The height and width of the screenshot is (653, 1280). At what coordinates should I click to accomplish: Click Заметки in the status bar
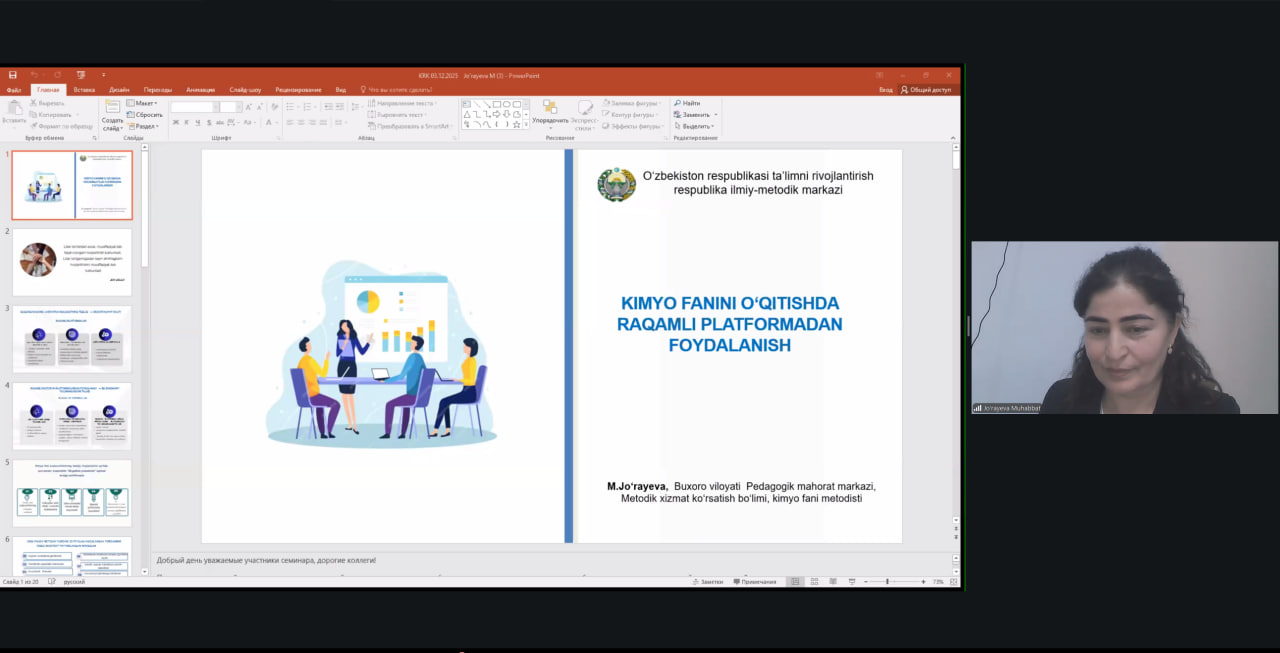click(x=709, y=581)
